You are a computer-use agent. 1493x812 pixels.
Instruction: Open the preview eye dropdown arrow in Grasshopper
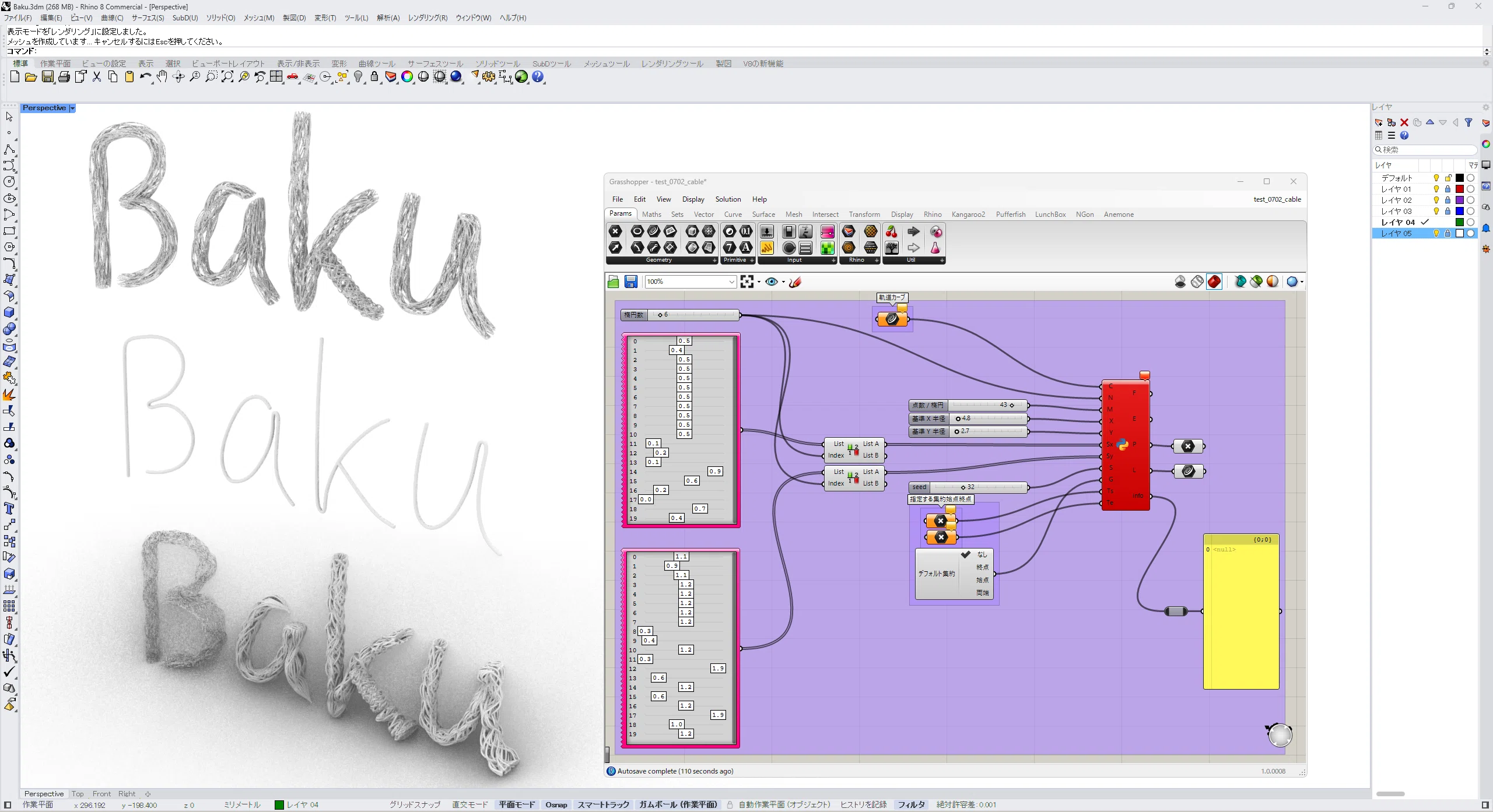click(783, 282)
